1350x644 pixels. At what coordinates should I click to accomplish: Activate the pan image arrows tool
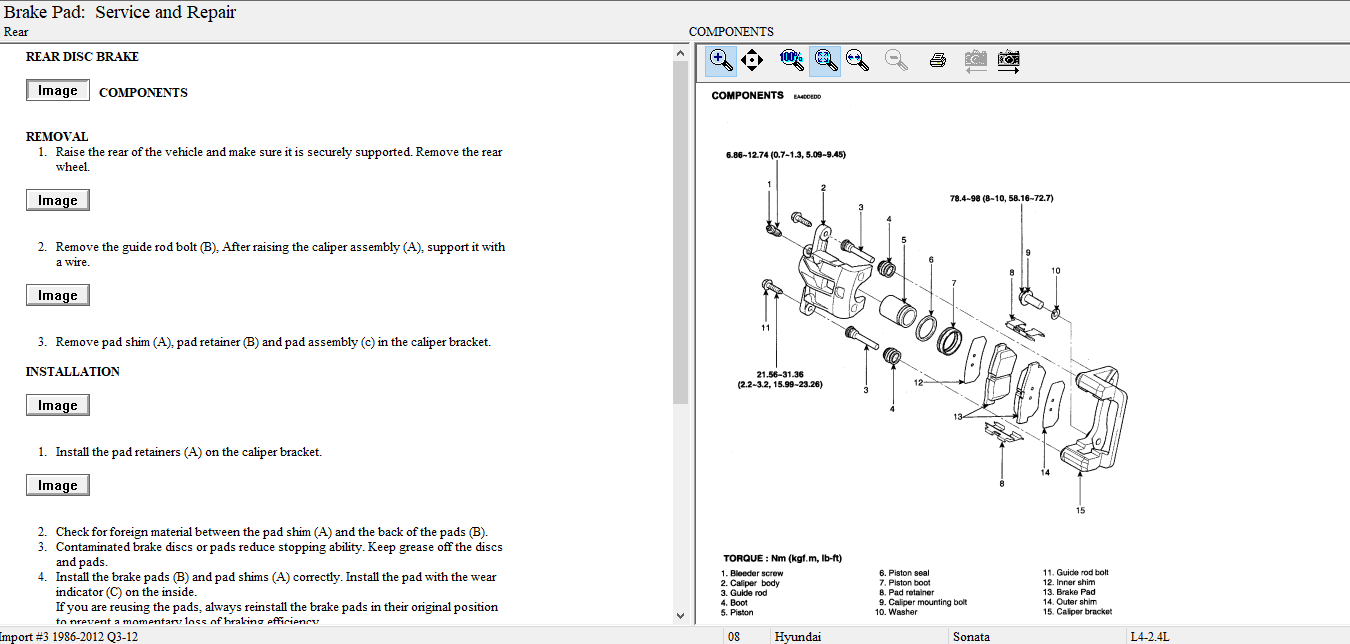(753, 60)
